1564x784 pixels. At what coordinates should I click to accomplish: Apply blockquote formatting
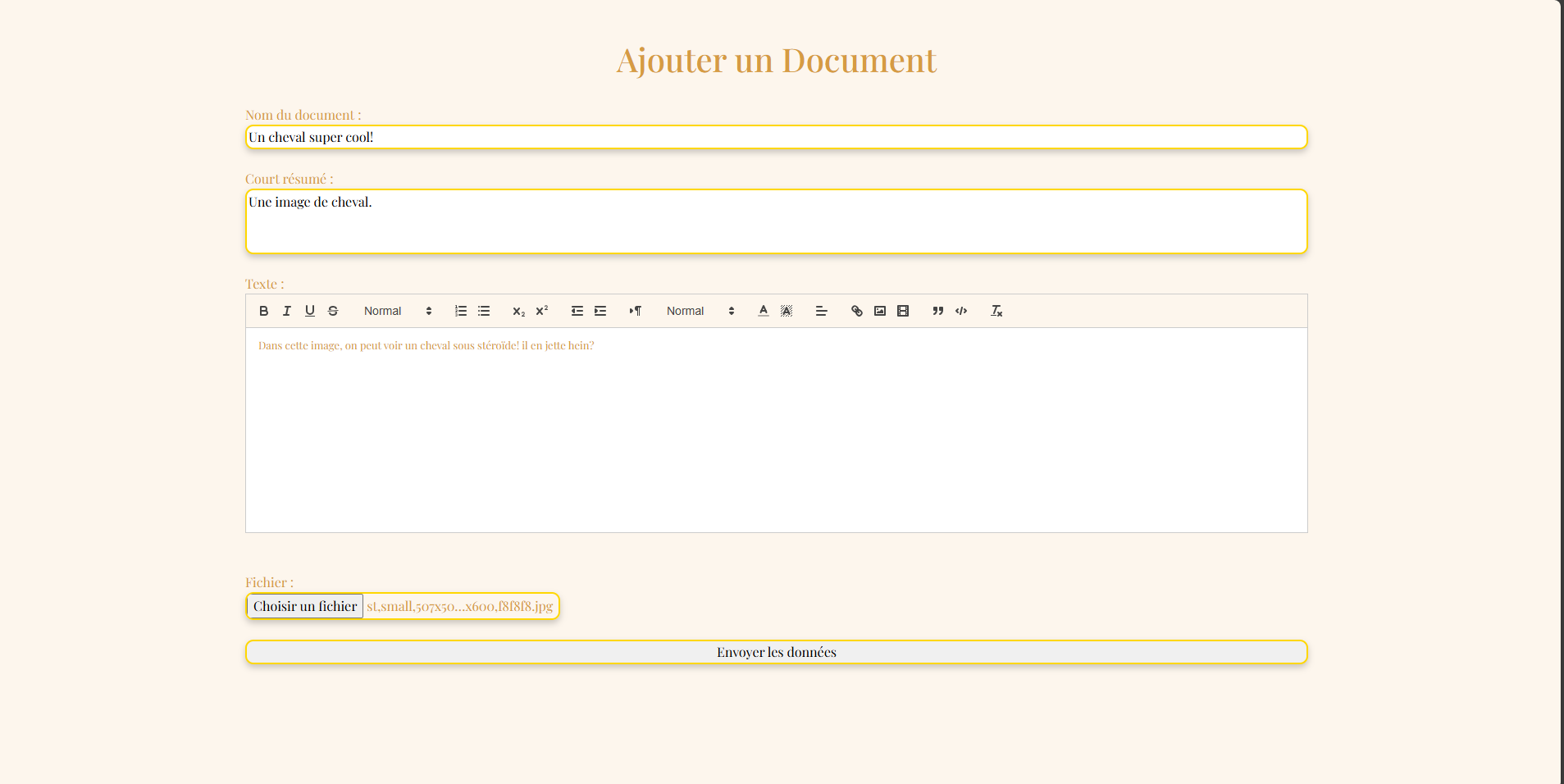pos(938,311)
